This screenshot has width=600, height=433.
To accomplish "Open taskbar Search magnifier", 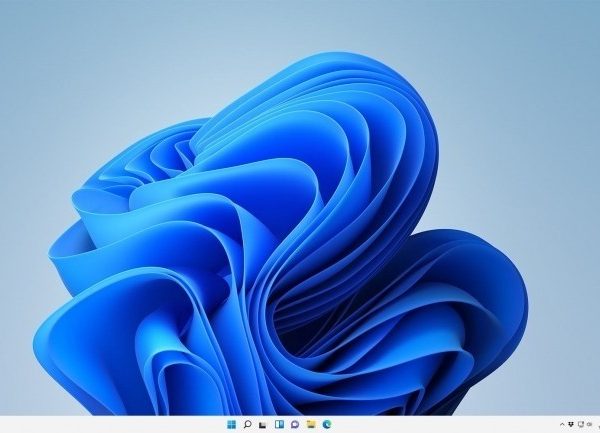I will tap(248, 424).
